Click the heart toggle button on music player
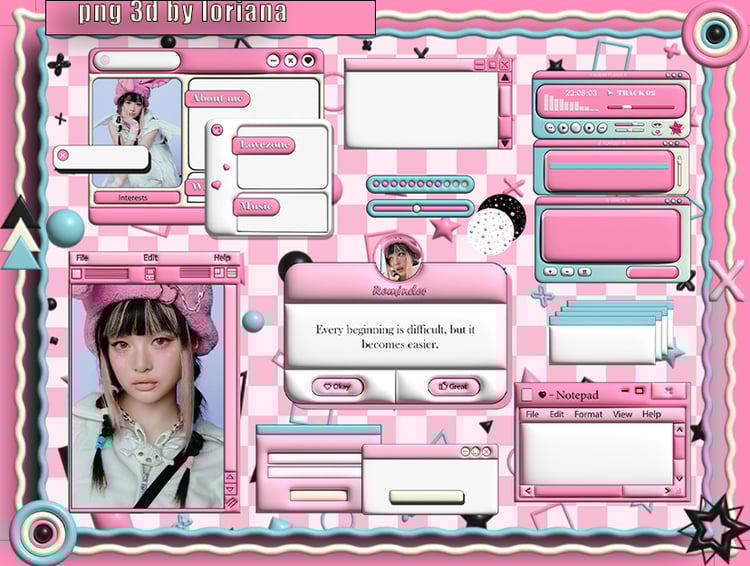The width and height of the screenshot is (750, 566). click(x=657, y=132)
